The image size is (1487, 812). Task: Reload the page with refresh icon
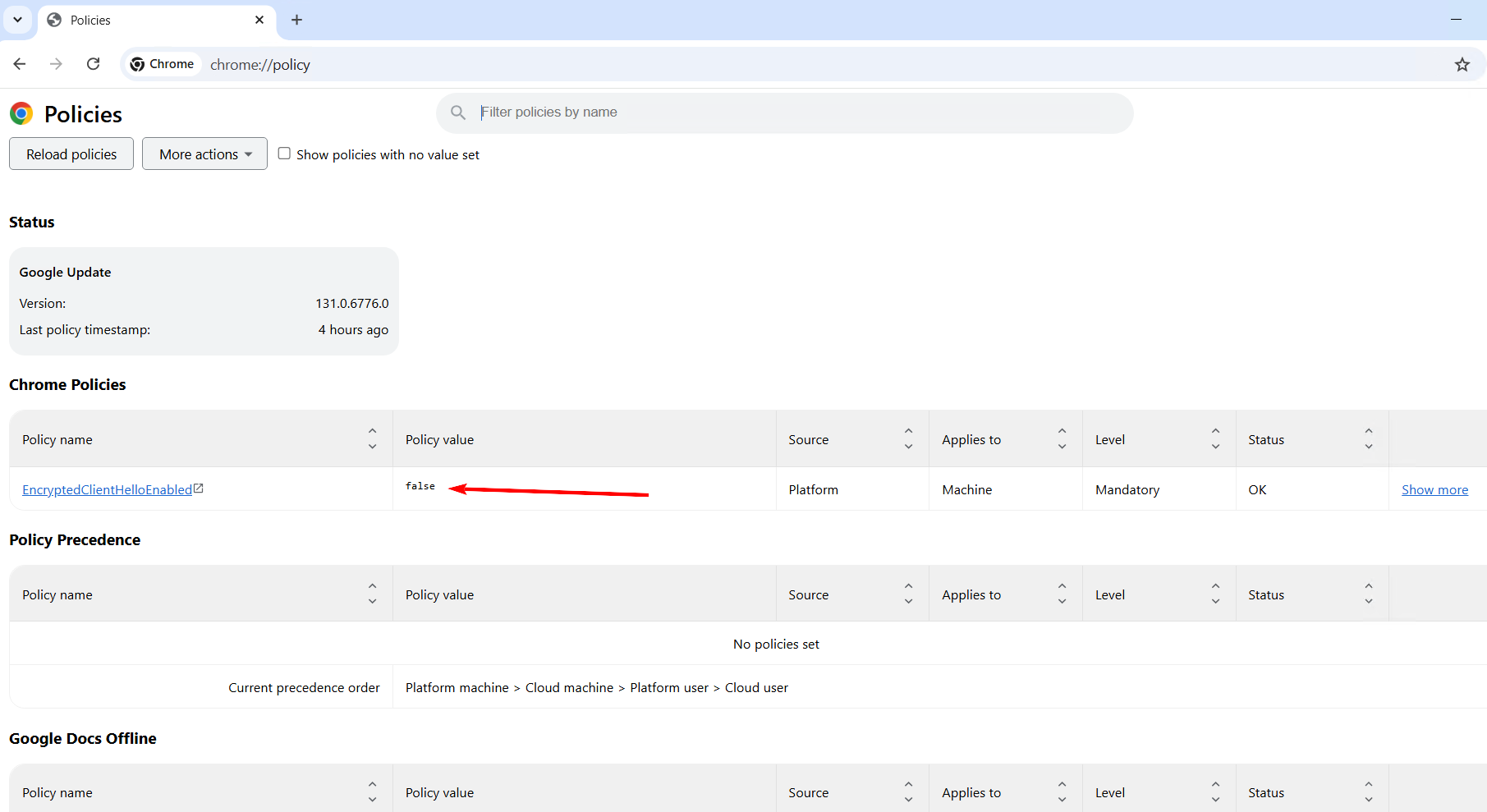94,64
